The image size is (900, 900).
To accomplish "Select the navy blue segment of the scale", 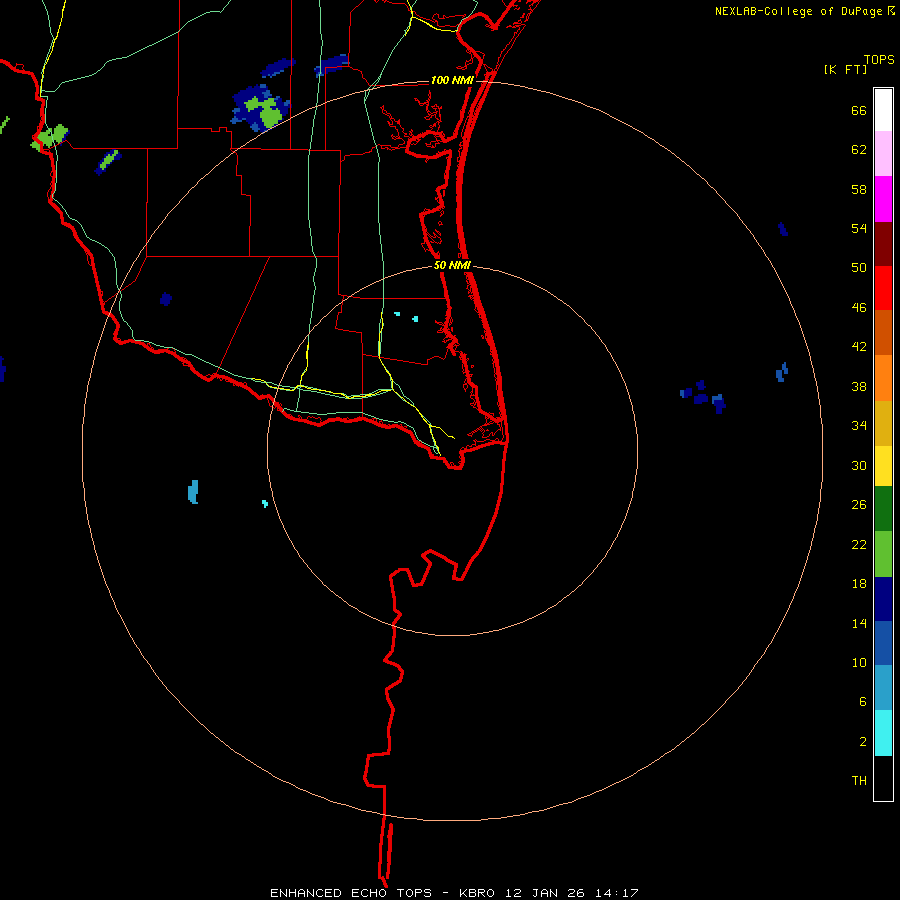I will click(883, 599).
